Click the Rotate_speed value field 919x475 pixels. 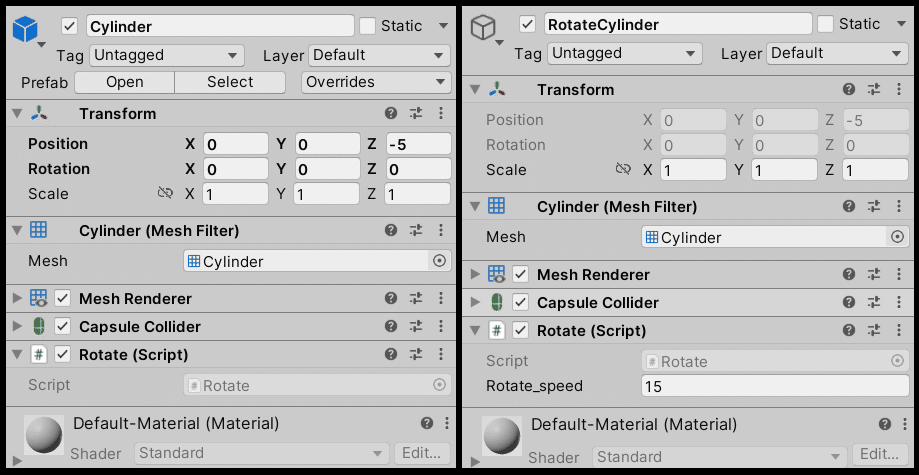775,386
